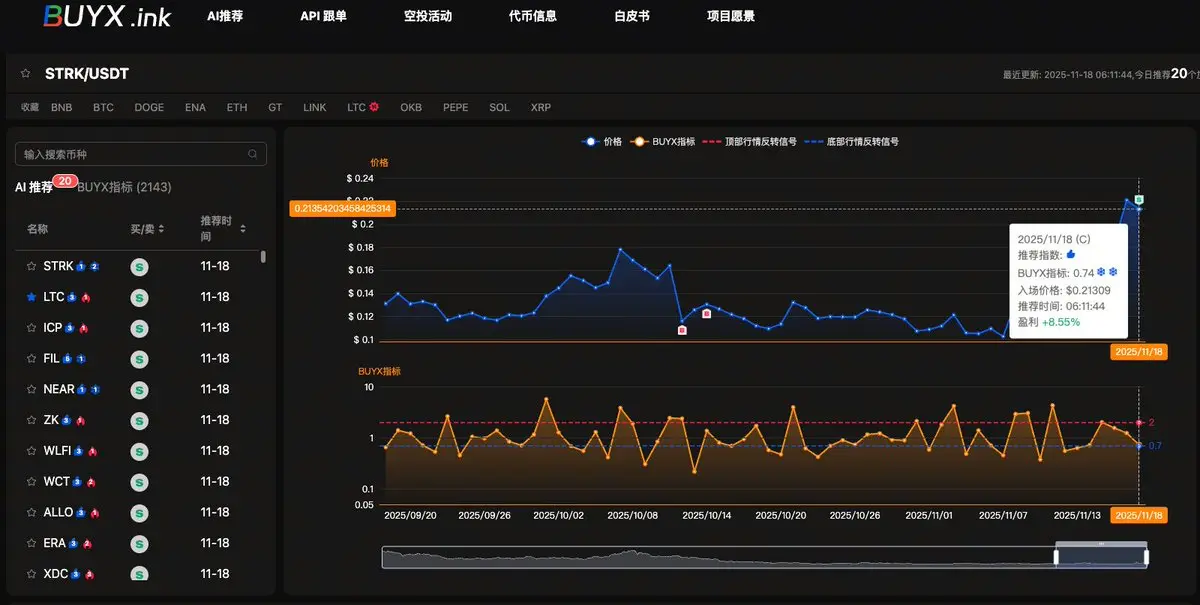Click LTC green S sell badge

coord(140,297)
